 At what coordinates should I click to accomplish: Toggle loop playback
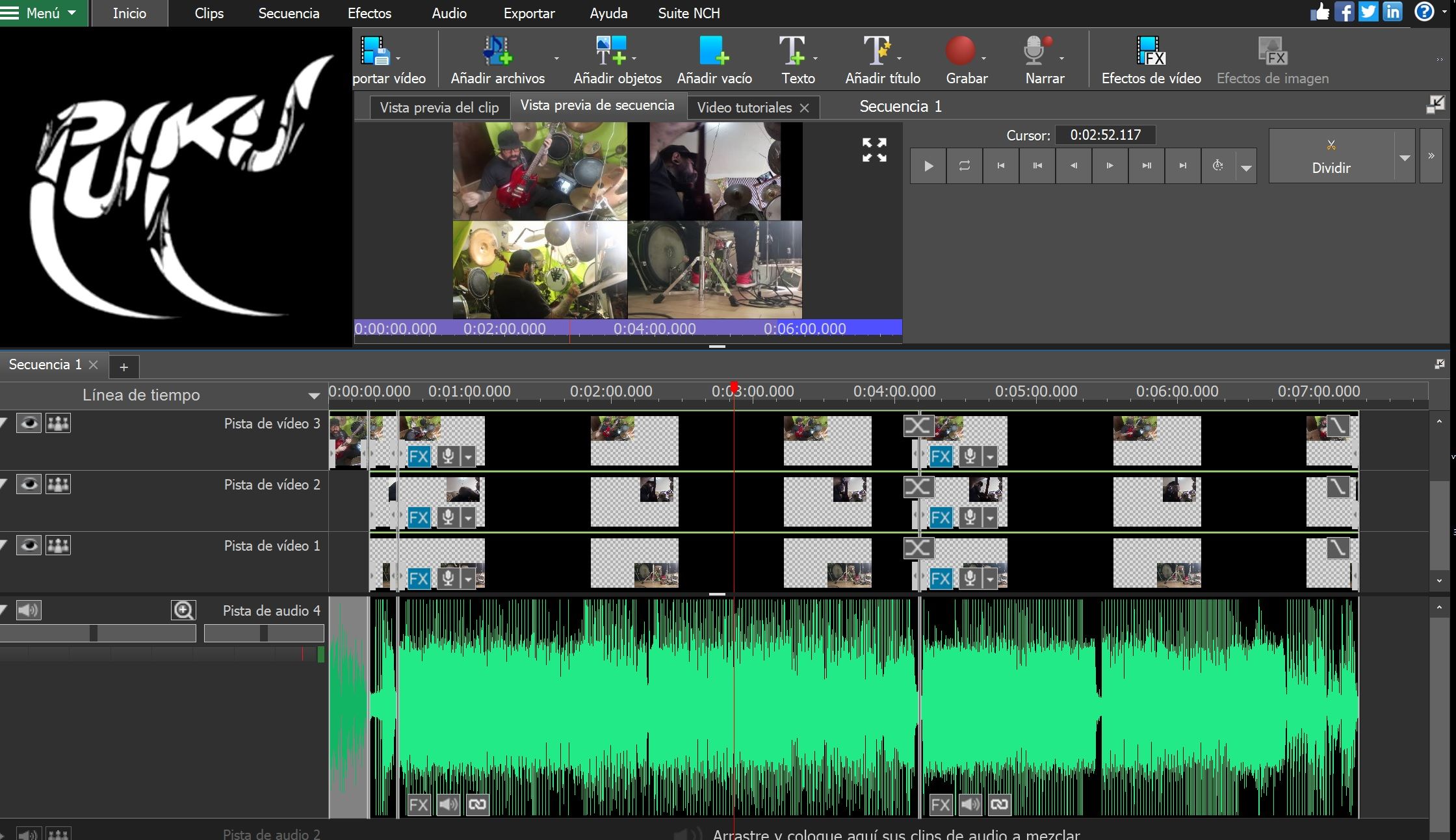click(965, 166)
